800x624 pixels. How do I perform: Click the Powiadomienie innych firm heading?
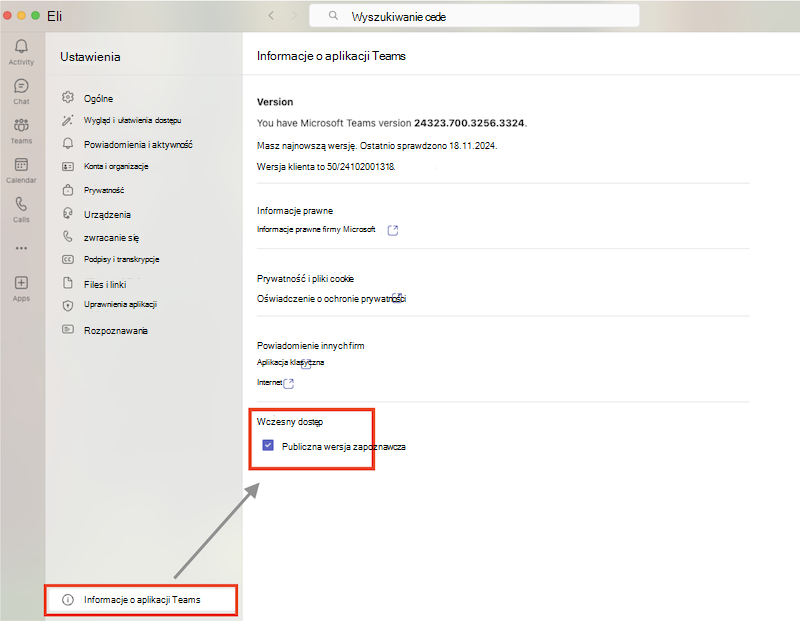[x=310, y=345]
